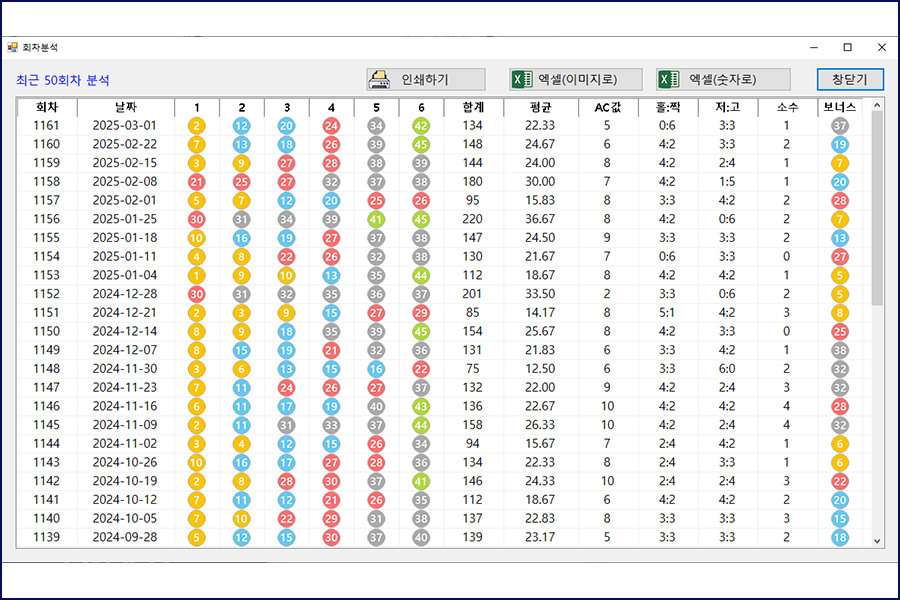This screenshot has height=600, width=900.
Task: Maximize the 회차분석 window
Action: (848, 47)
